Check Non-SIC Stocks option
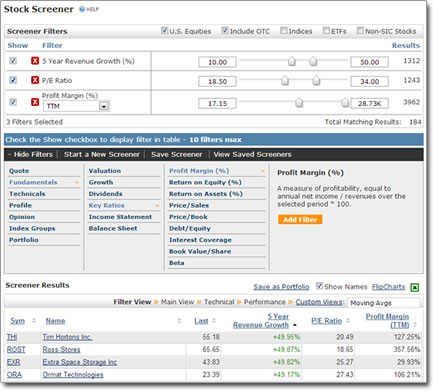 [360, 31]
